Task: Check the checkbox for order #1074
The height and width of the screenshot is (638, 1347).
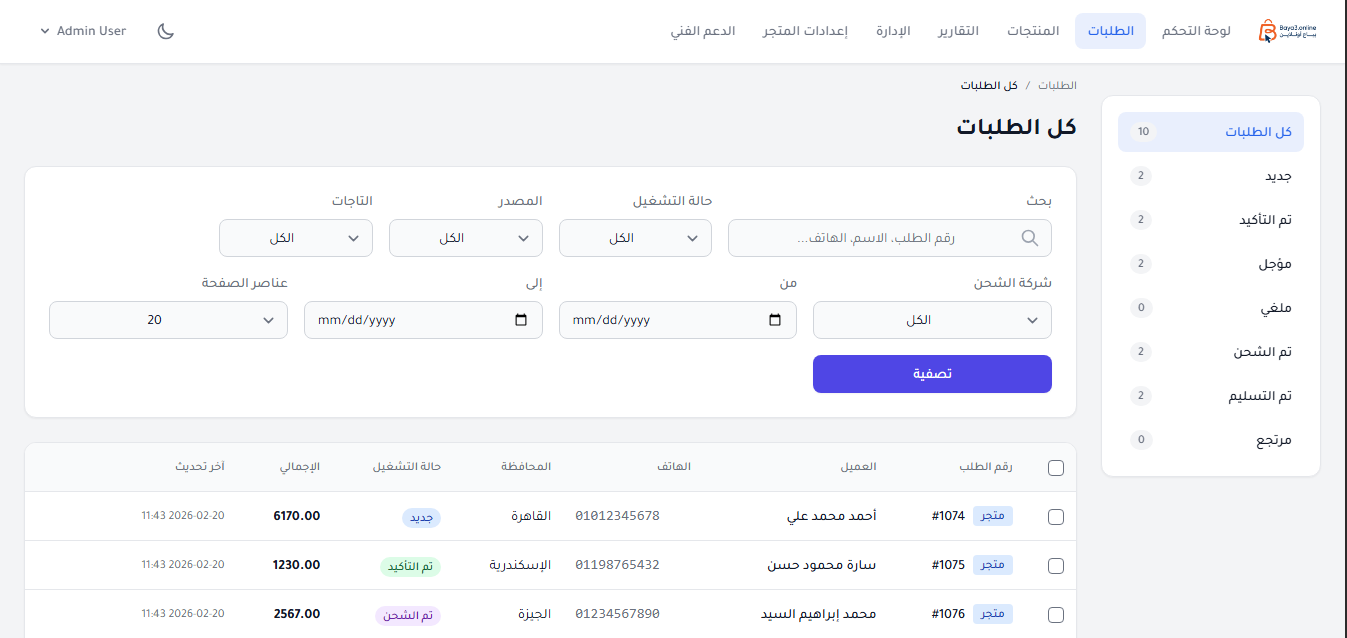Action: pos(1055,516)
